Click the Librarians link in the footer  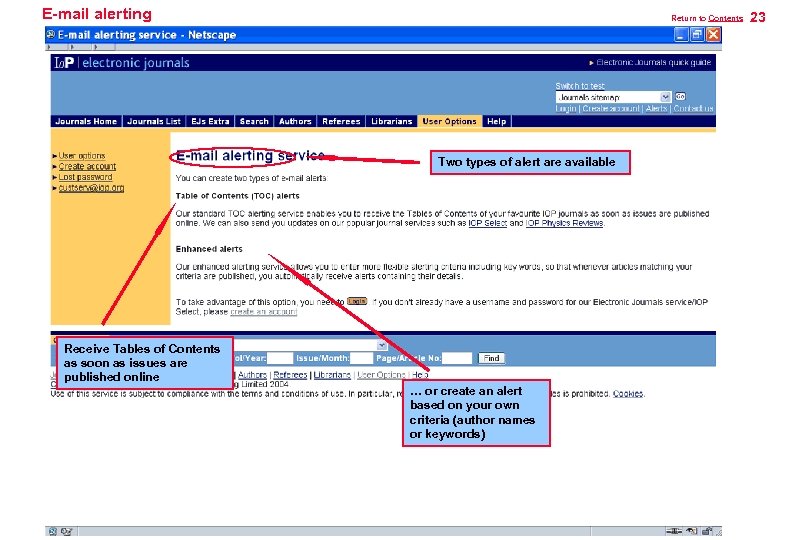pyautogui.click(x=332, y=375)
